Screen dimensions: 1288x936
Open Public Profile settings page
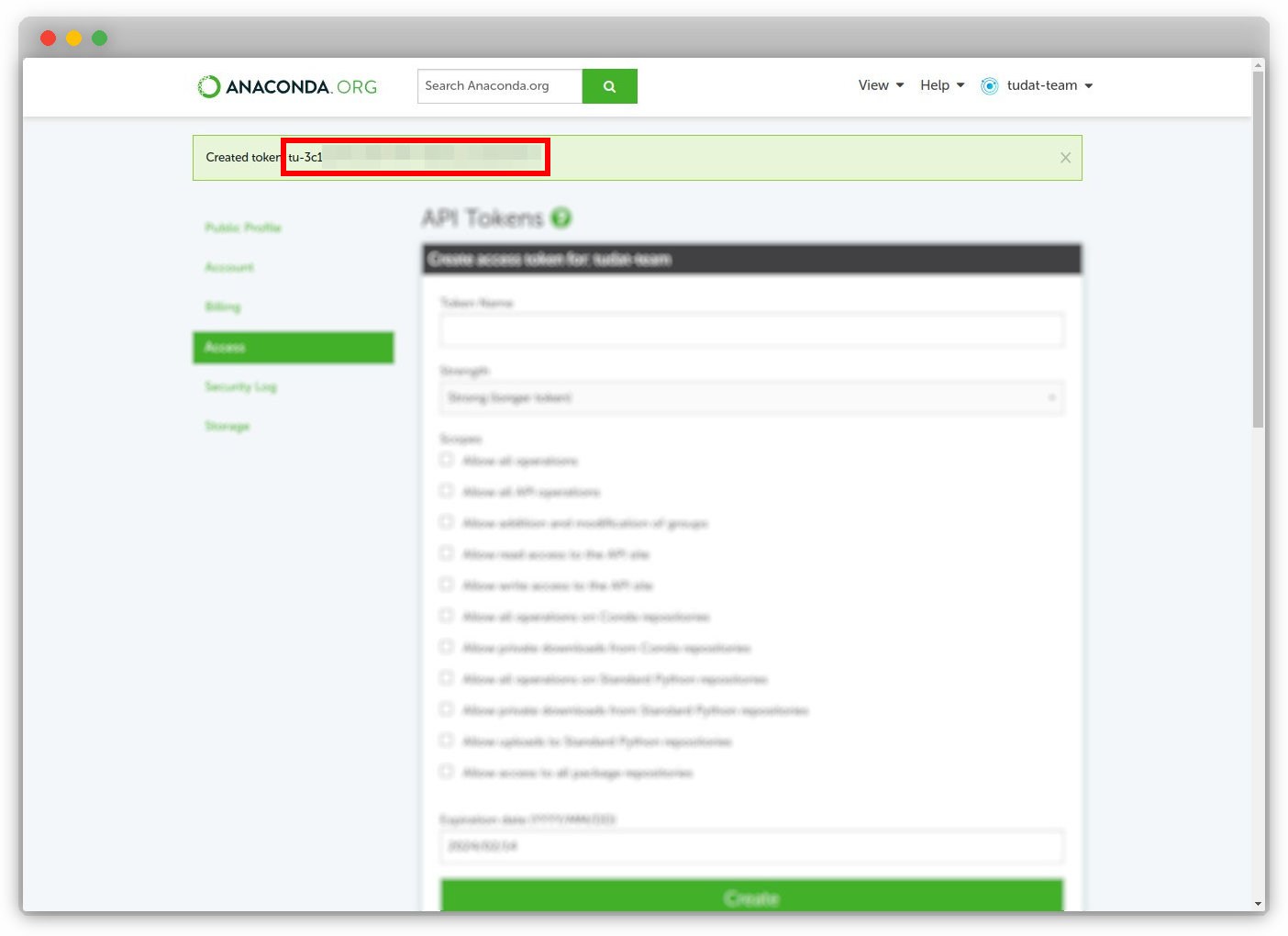tap(243, 228)
